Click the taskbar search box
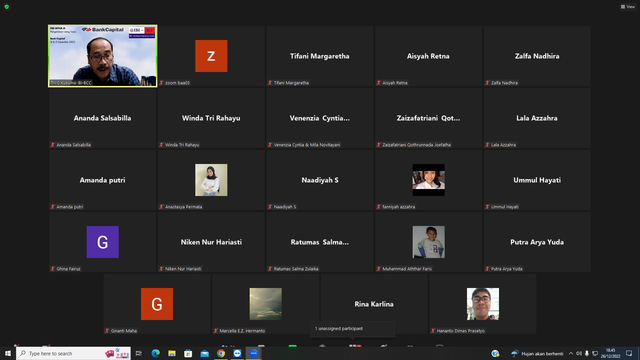Image resolution: width=640 pixels, height=360 pixels. [x=73, y=353]
